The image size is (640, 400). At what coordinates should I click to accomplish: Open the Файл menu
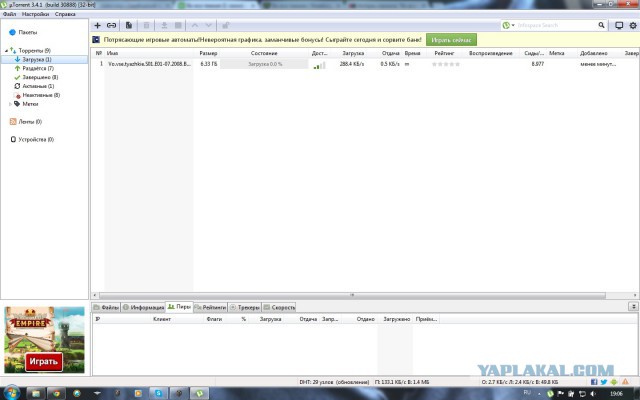tap(9, 15)
